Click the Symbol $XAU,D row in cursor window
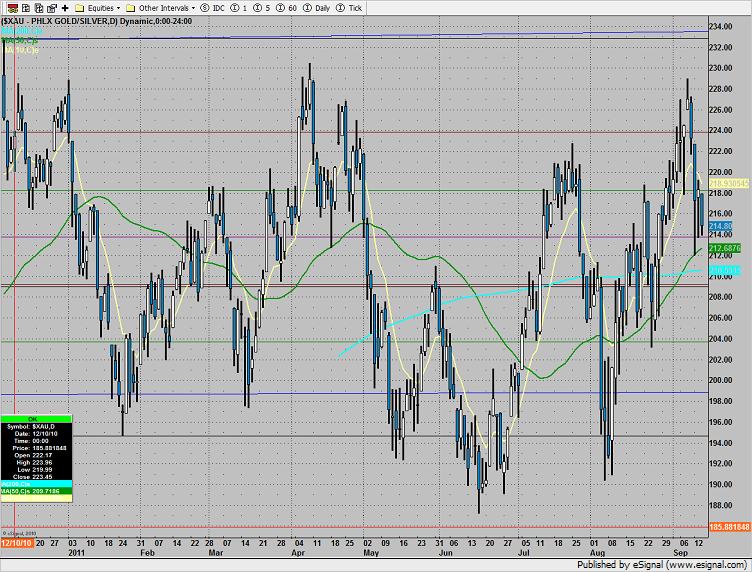Viewport: 752px width, 572px height. point(36,426)
